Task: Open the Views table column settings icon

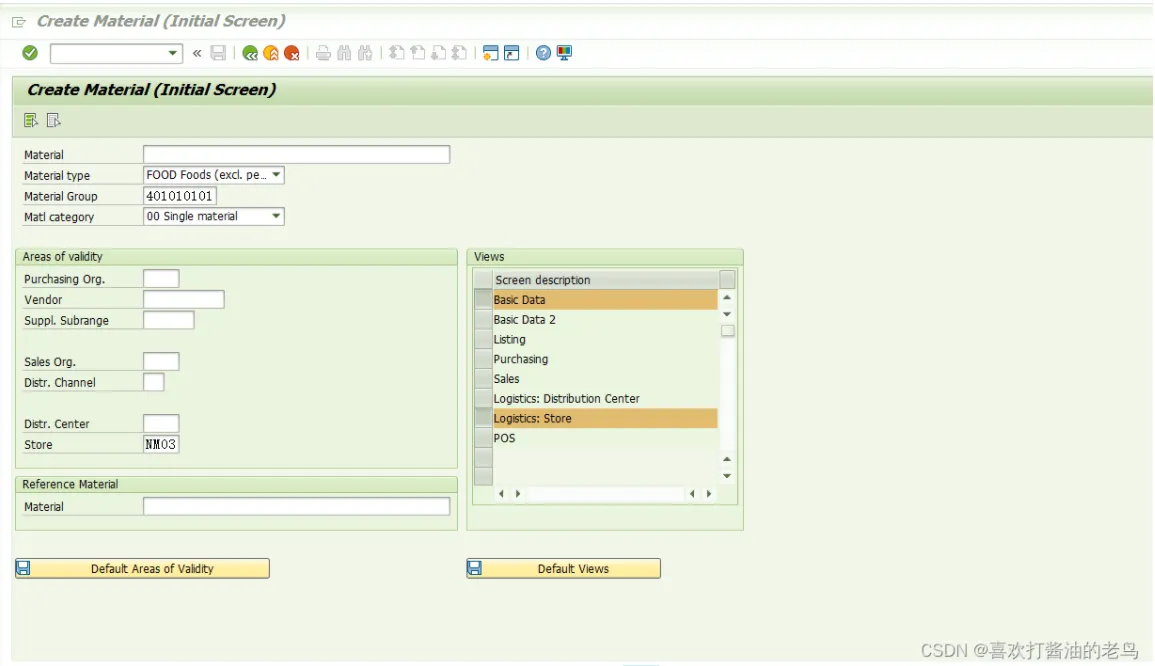Action: pyautogui.click(x=727, y=280)
